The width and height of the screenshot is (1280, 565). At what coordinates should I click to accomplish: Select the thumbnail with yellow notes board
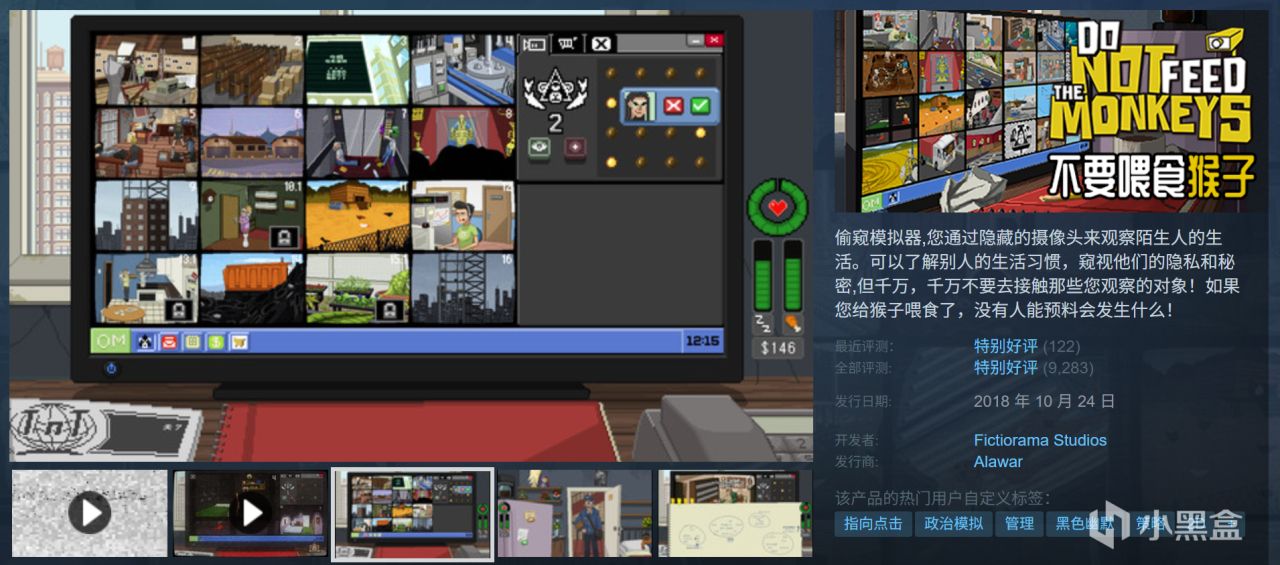pos(735,513)
